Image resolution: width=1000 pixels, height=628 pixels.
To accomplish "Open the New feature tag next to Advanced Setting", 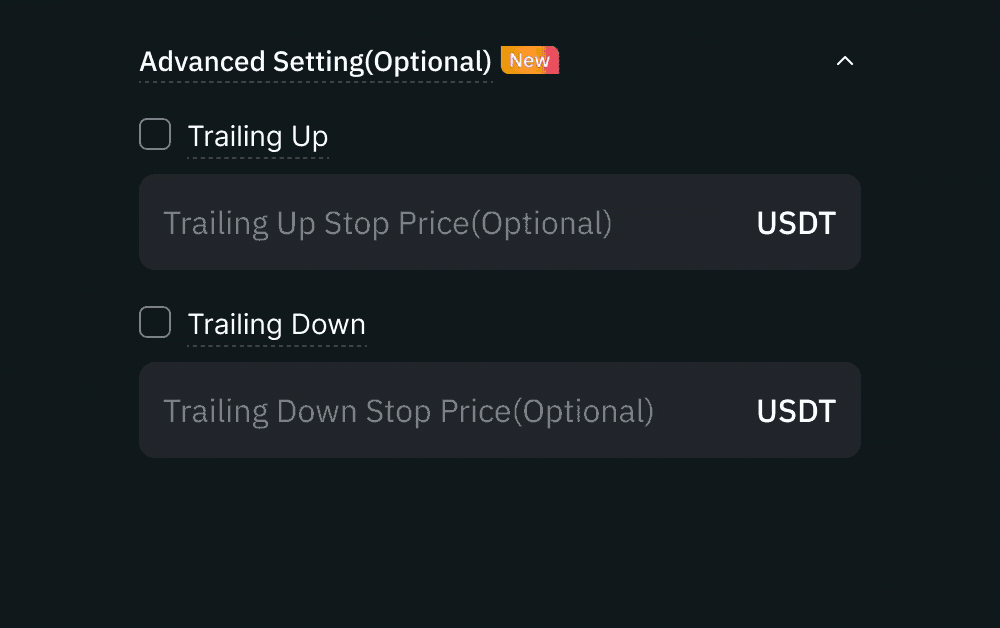I will (x=529, y=60).
